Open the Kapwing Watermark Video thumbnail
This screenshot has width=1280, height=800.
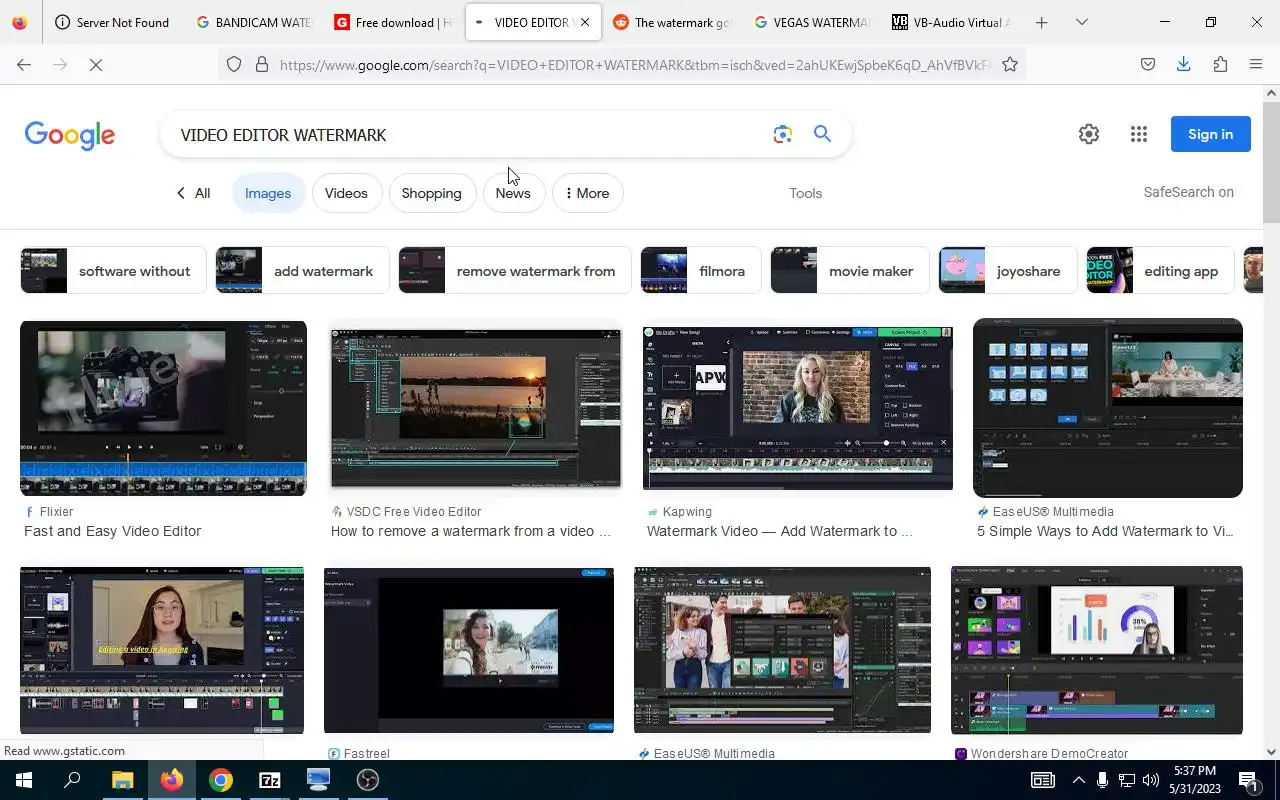point(797,408)
